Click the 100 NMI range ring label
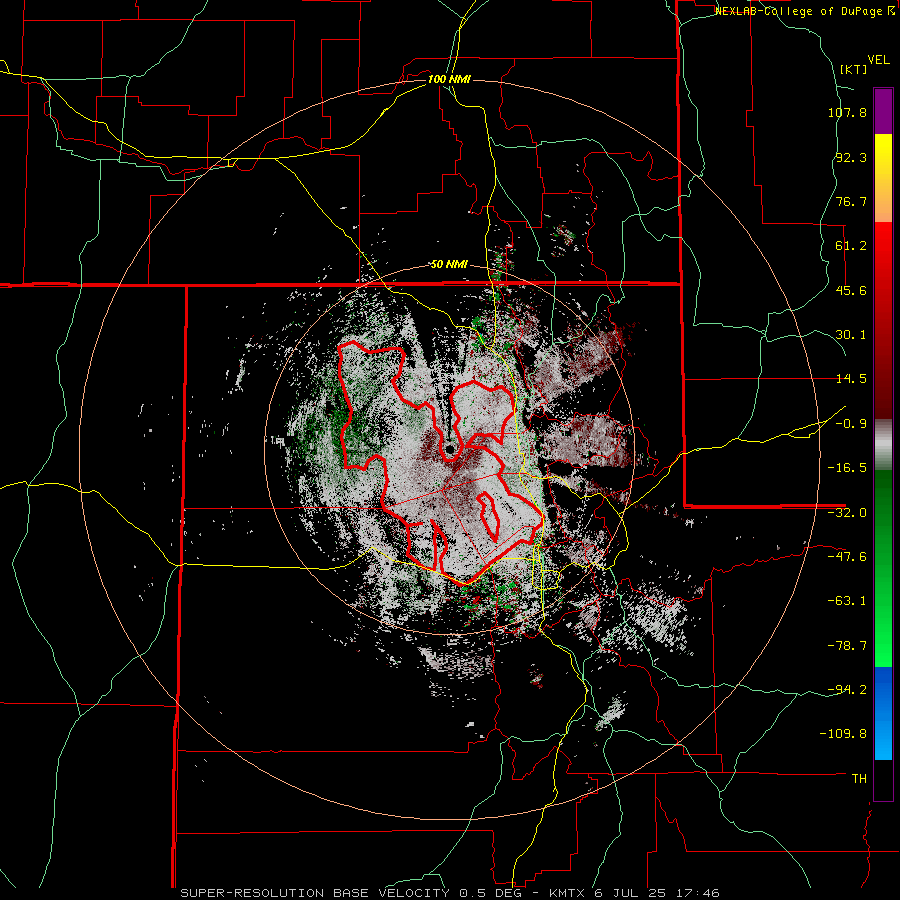This screenshot has width=900, height=900. coord(449,79)
